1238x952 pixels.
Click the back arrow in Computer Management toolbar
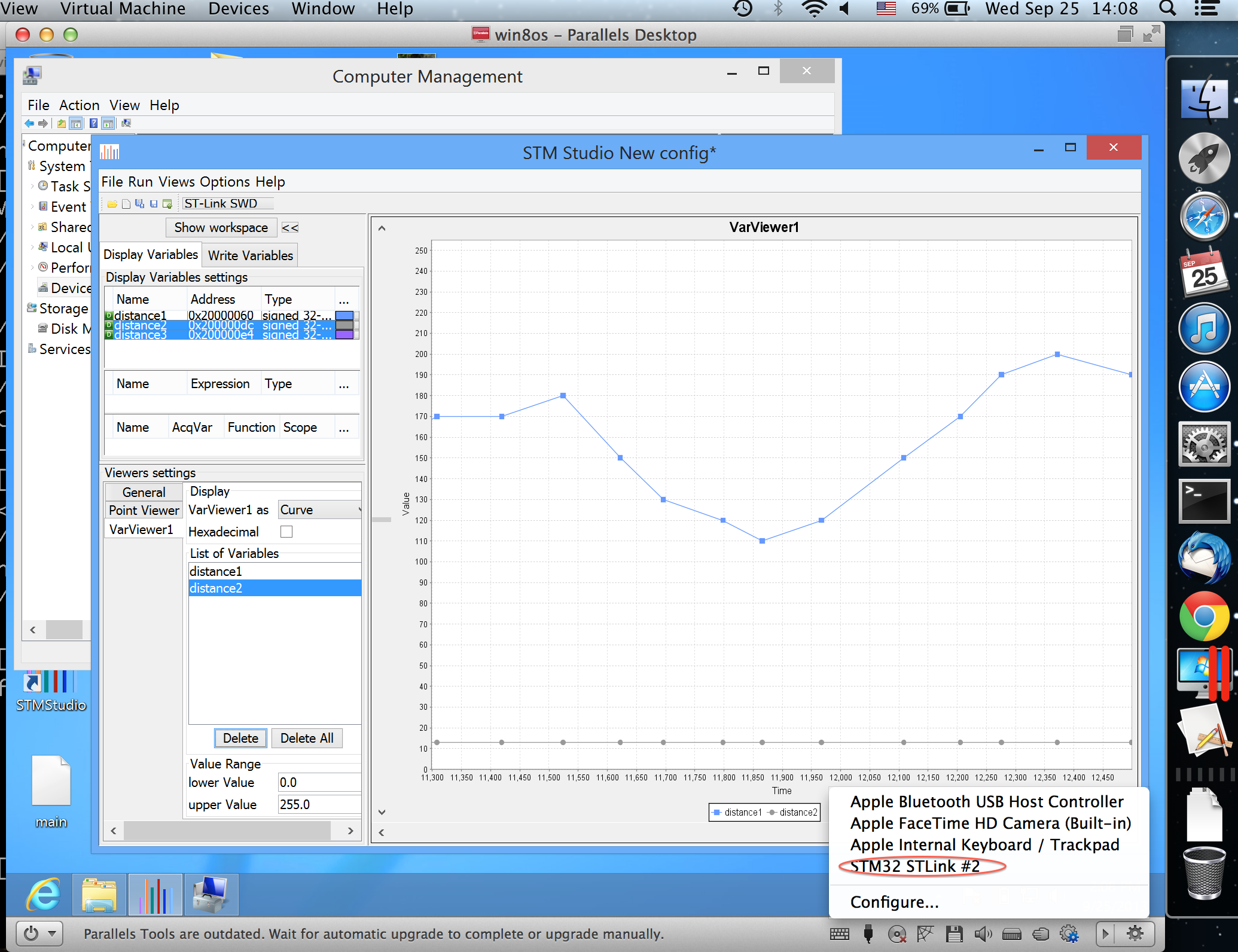[x=29, y=123]
